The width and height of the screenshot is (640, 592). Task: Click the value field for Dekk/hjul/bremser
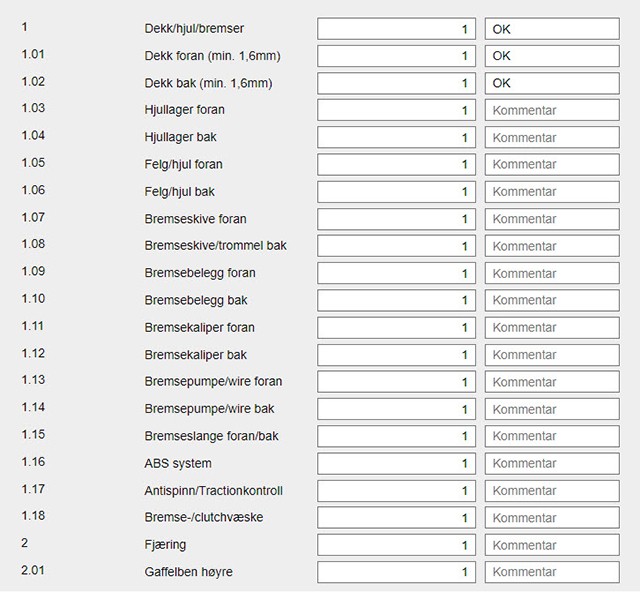click(396, 29)
